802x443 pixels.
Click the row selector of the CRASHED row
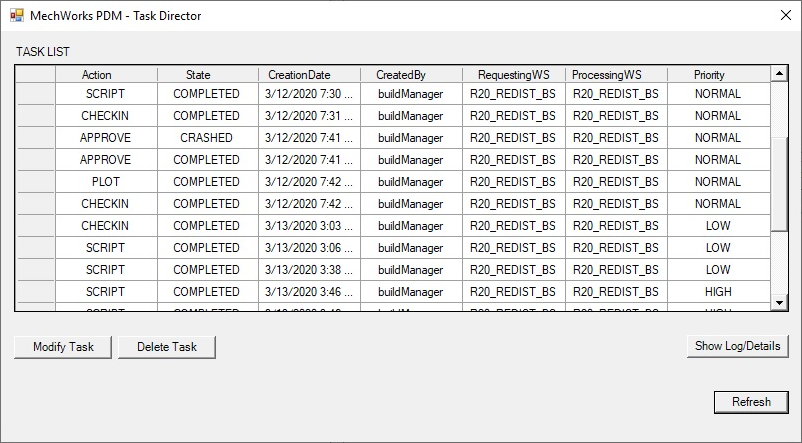point(35,138)
